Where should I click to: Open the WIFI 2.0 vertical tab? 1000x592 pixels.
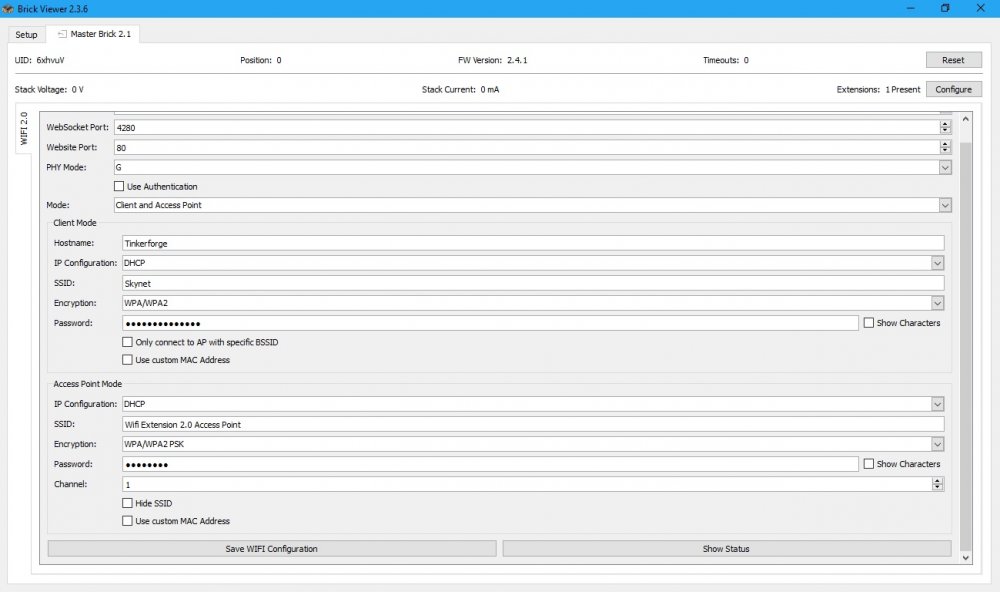[x=24, y=128]
